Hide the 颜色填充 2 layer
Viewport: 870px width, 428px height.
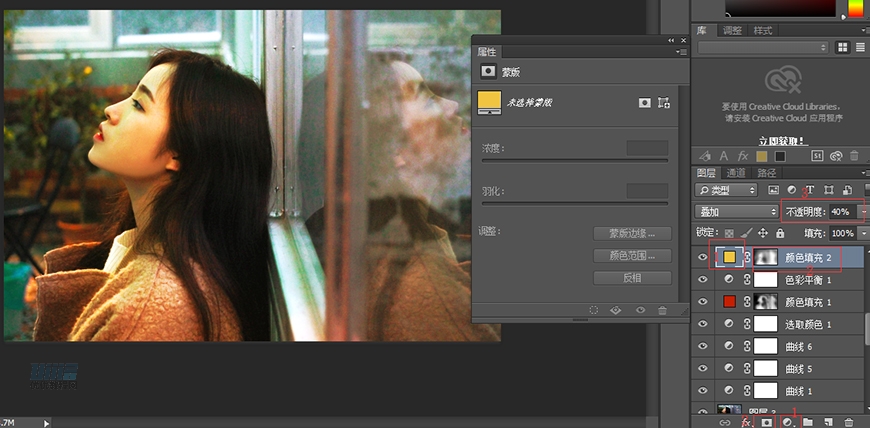click(x=703, y=257)
